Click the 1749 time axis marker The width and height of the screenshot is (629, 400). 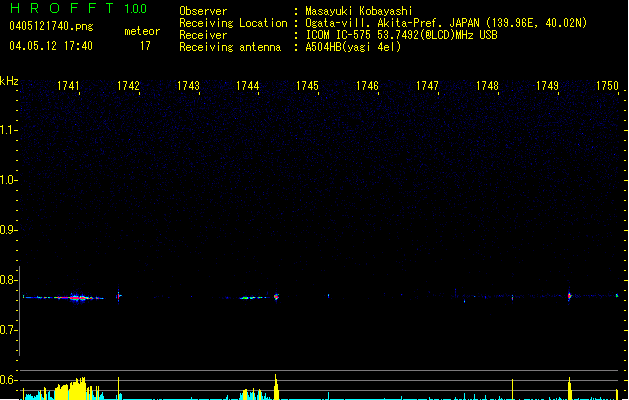[547, 86]
